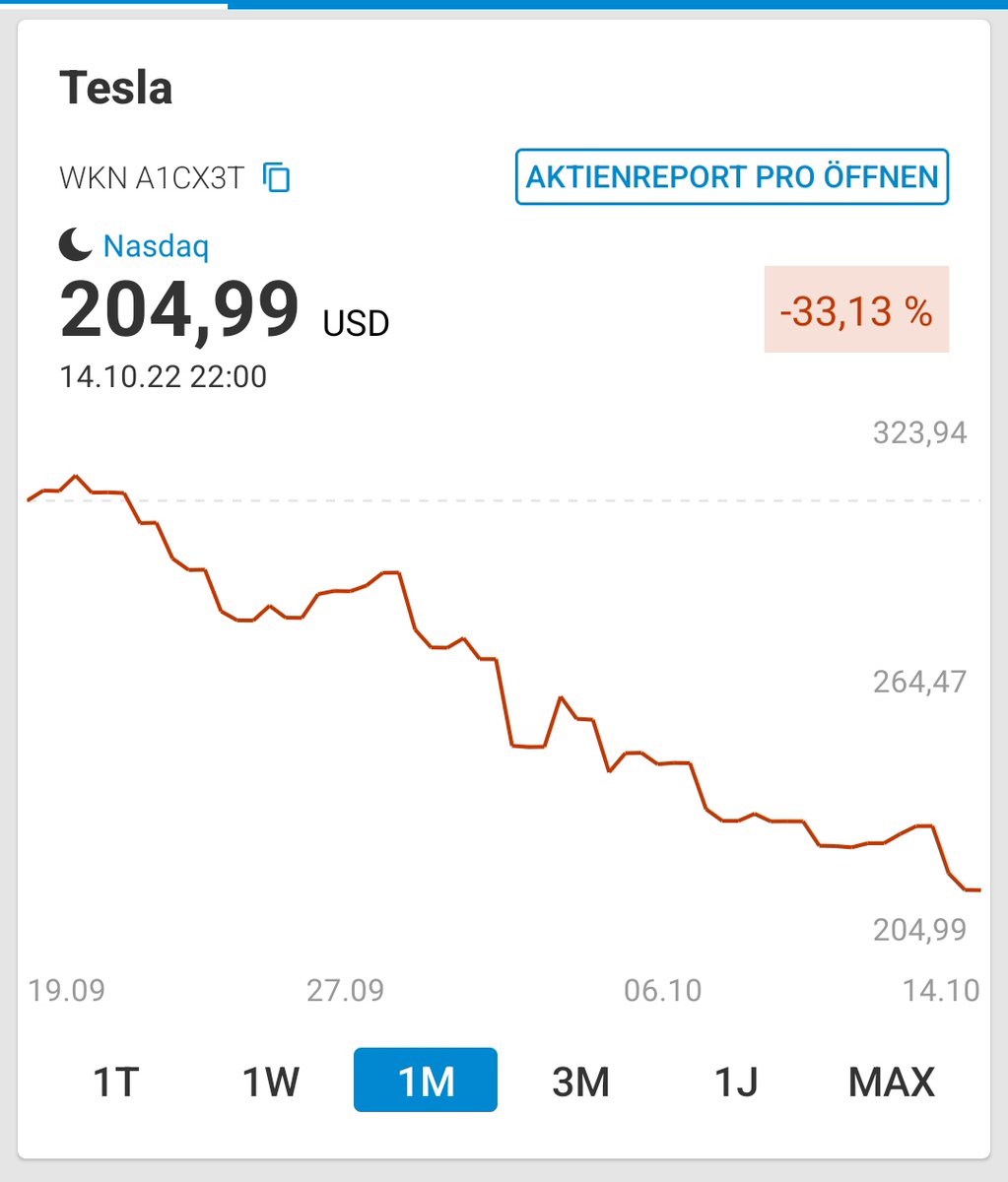Select 27.09 date on chart axis
The image size is (1008, 1182).
pyautogui.click(x=345, y=990)
